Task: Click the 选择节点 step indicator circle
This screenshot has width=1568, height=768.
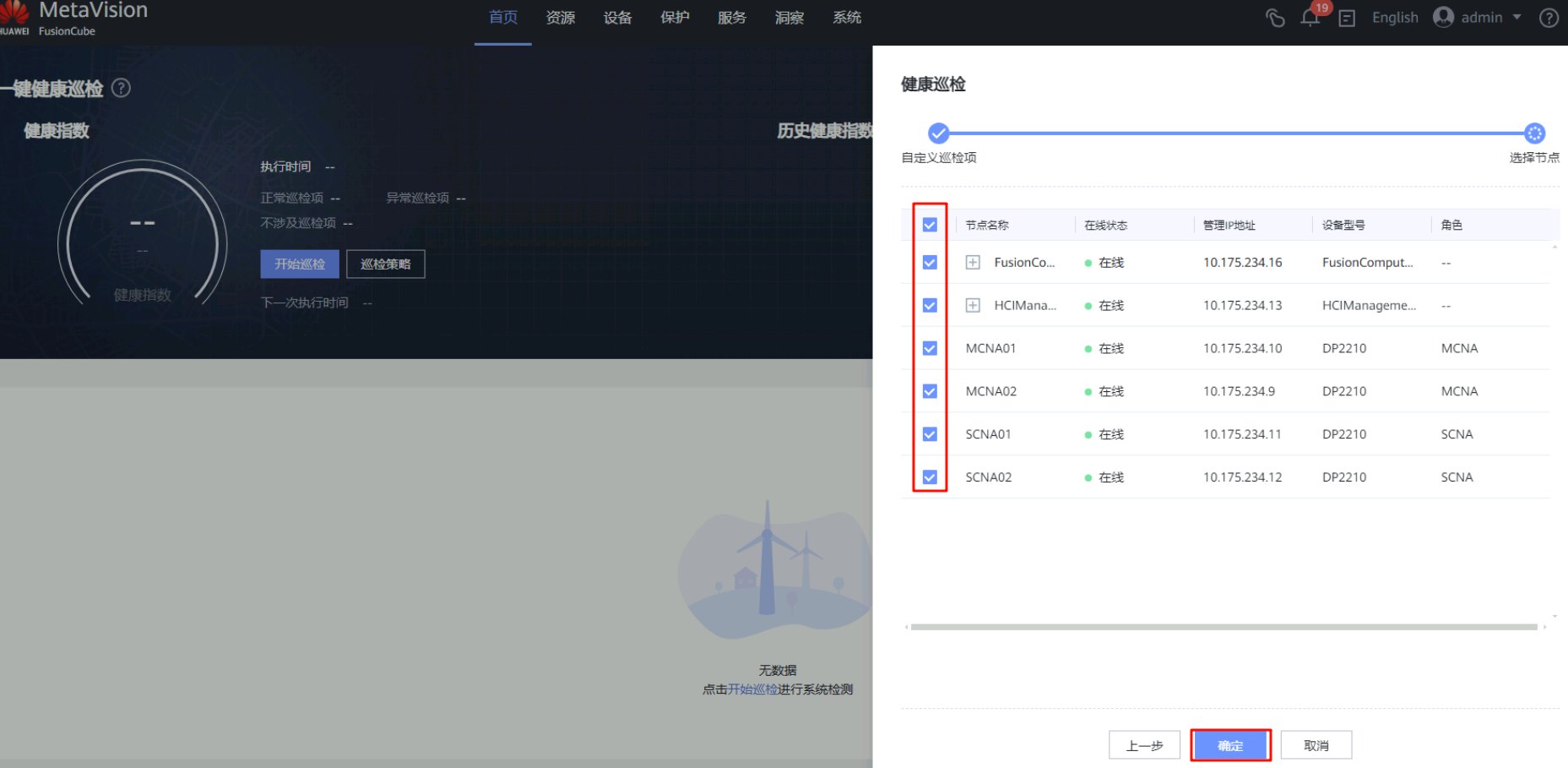Action: tap(1534, 133)
